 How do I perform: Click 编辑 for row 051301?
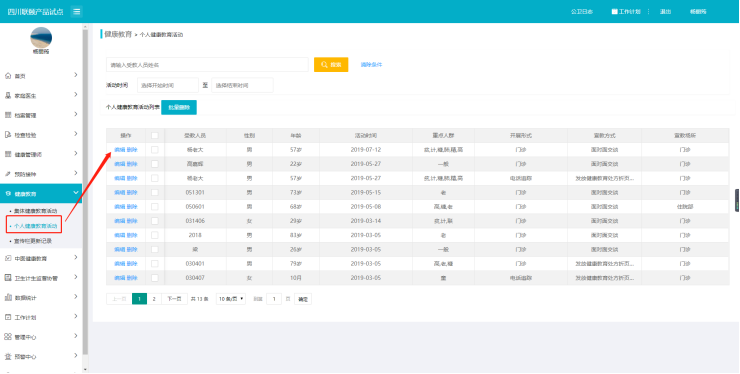119,193
